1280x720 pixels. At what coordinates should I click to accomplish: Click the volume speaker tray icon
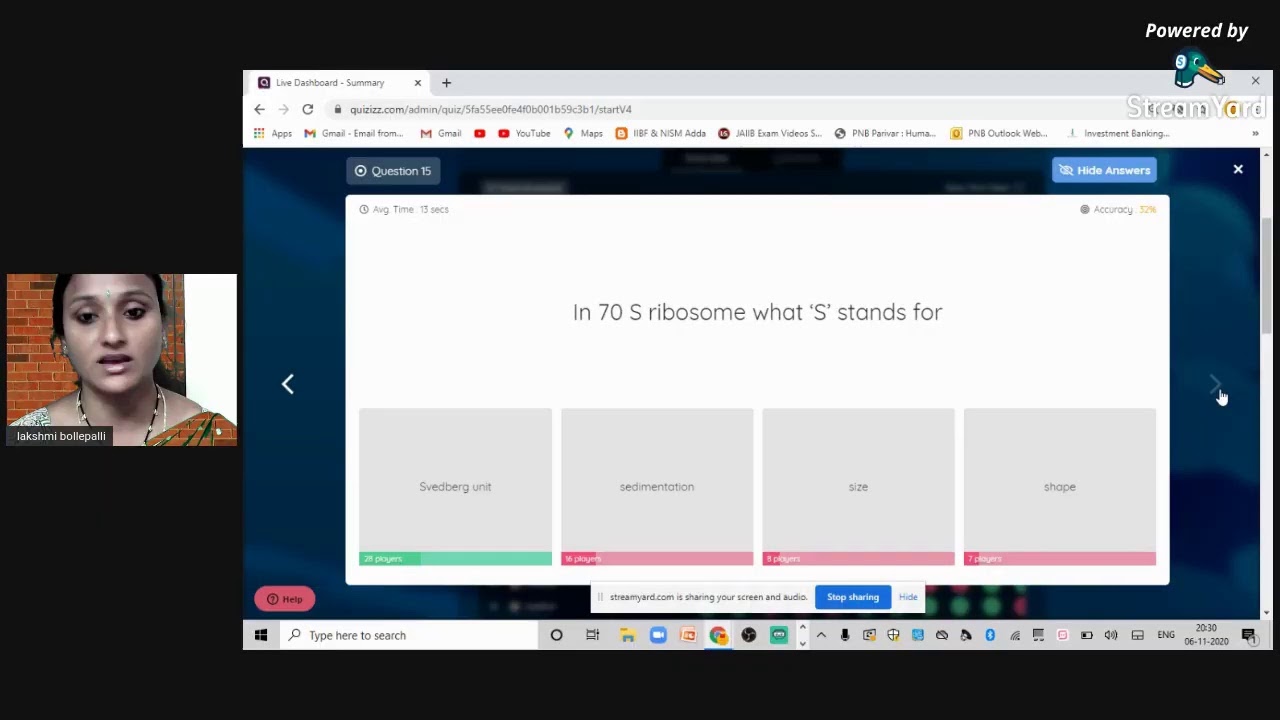1111,635
